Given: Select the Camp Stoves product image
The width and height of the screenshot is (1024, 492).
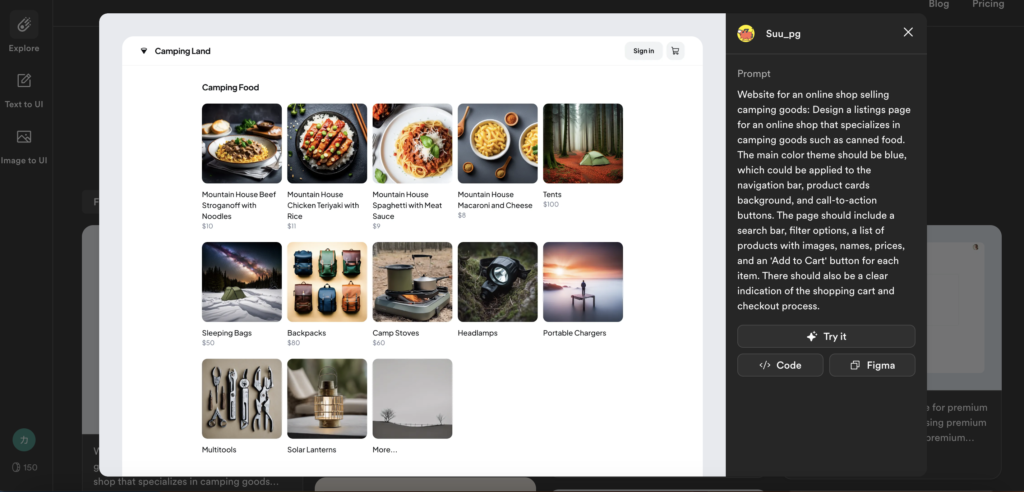Looking at the screenshot, I should pyautogui.click(x=412, y=282).
